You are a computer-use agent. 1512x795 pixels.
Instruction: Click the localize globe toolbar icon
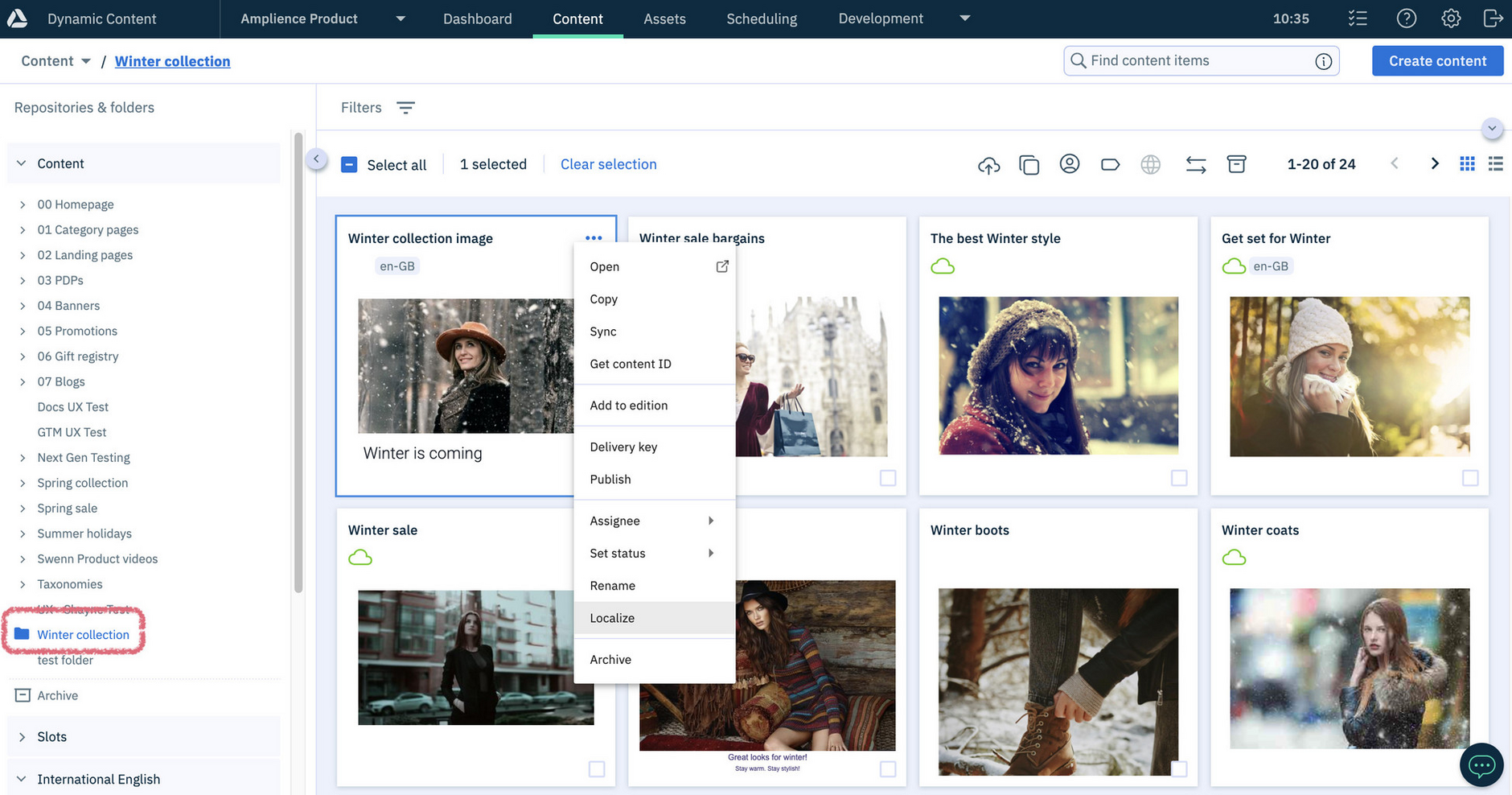[x=1150, y=165]
